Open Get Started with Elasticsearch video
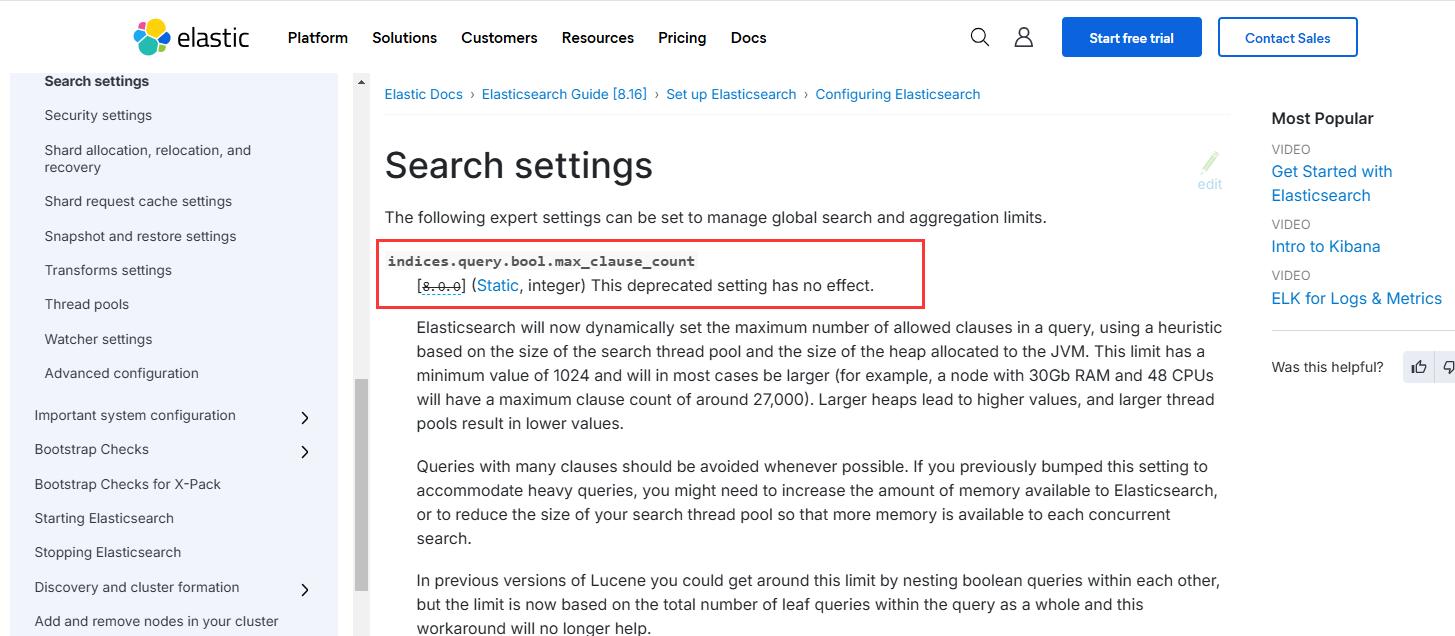The image size is (1455, 636). [x=1332, y=183]
